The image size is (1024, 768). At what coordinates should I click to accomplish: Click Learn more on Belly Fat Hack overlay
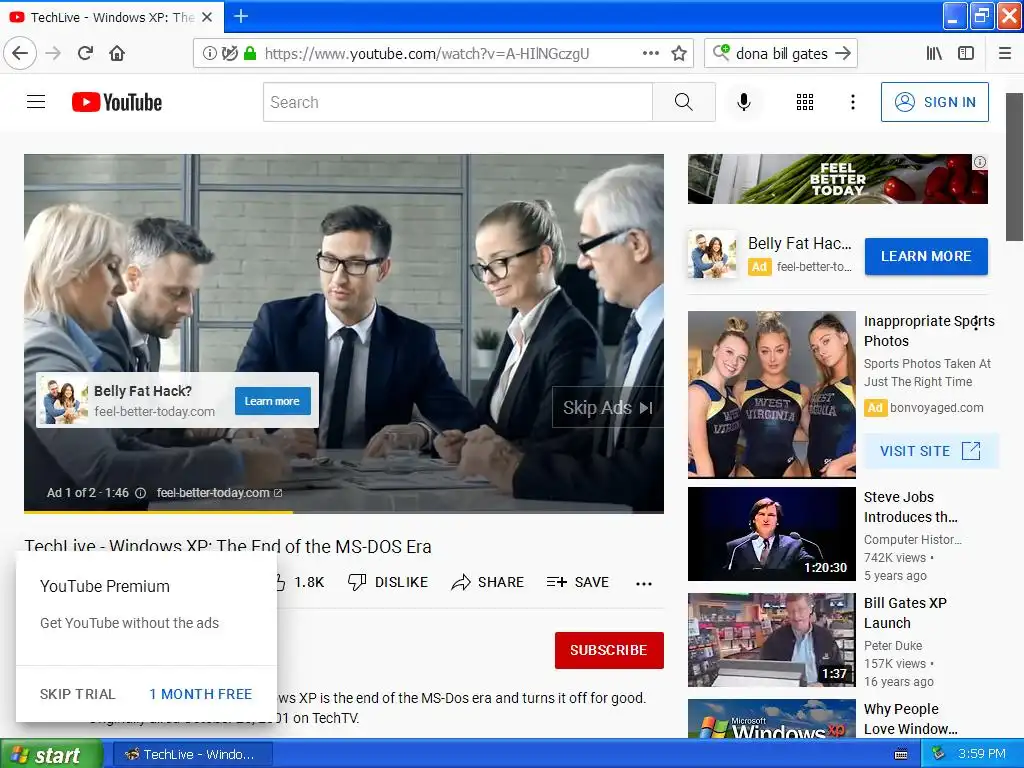coord(272,401)
